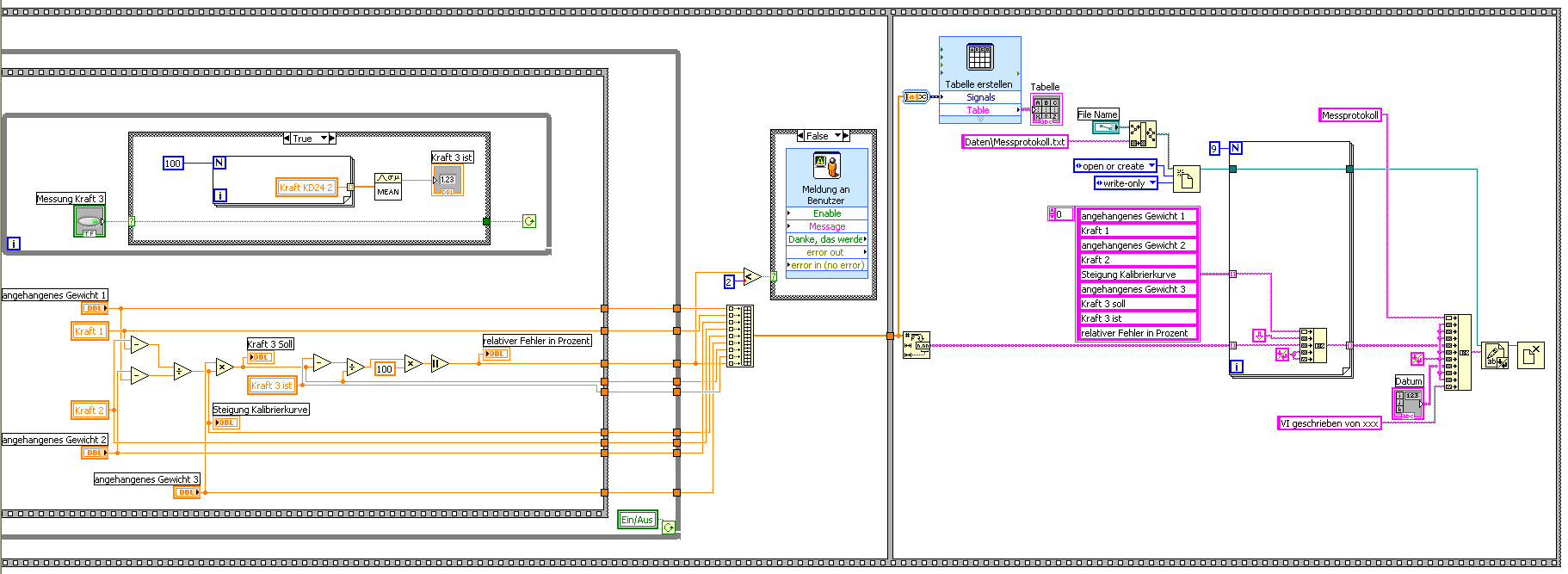Image resolution: width=1568 pixels, height=574 pixels.
Task: Click the numeric constant 2 at Less Than
Action: [729, 282]
